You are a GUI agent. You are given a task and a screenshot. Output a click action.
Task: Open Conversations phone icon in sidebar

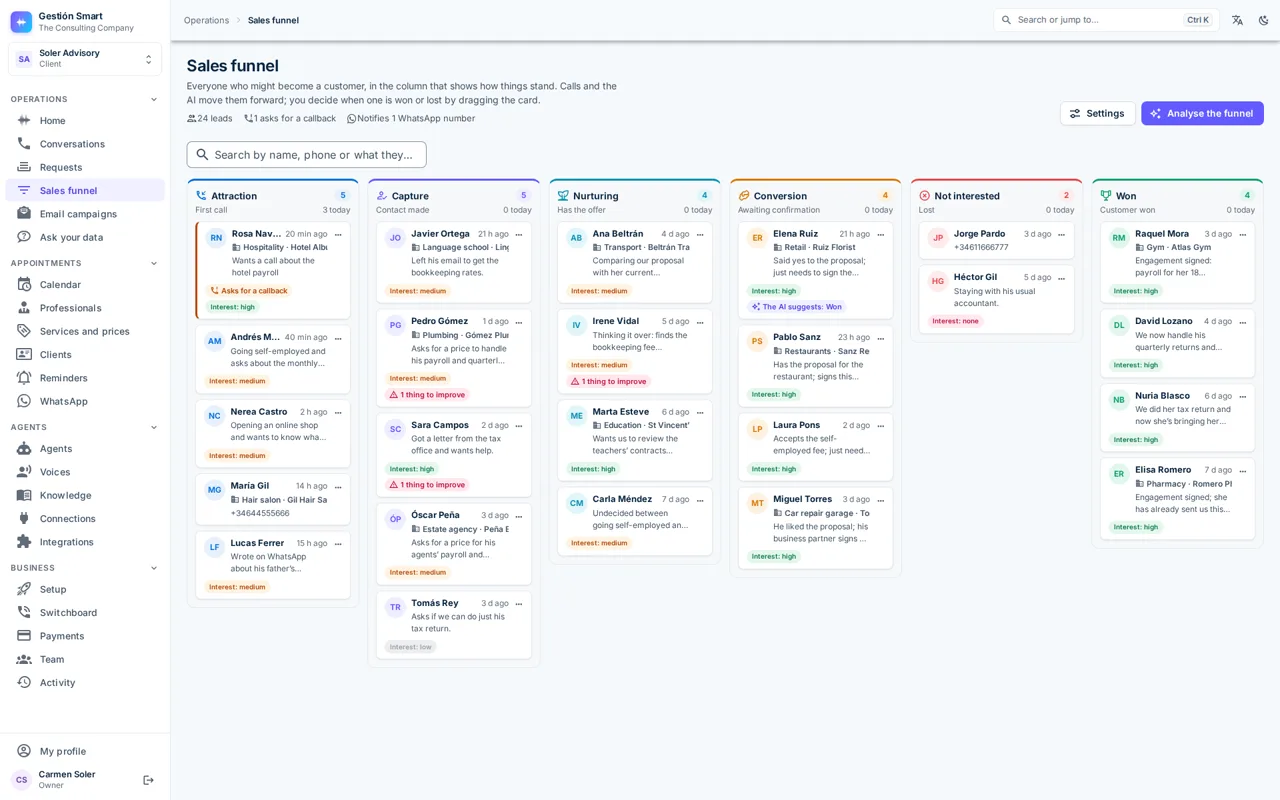pyautogui.click(x=24, y=143)
